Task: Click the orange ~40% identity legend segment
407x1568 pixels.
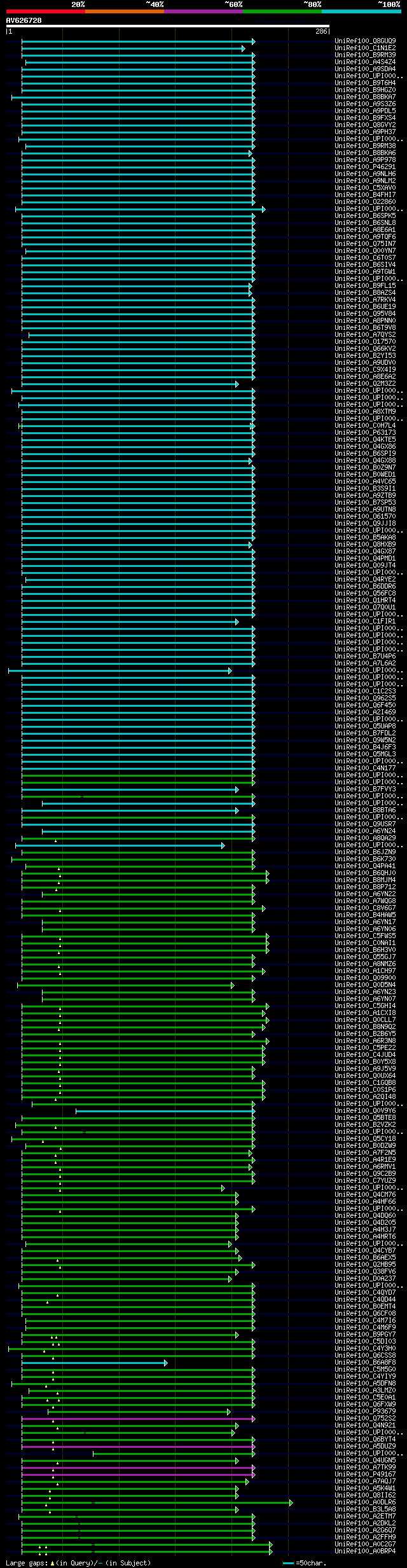Action: (x=125, y=11)
